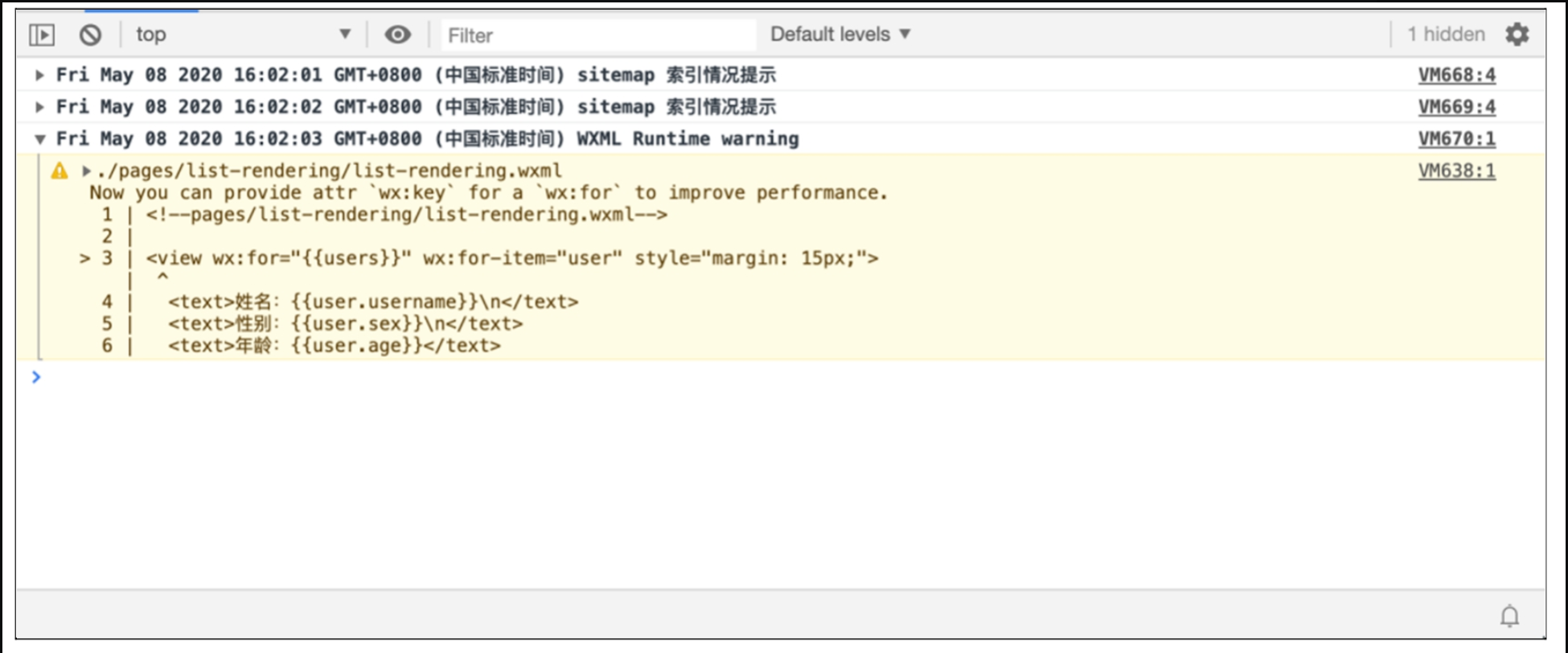Open console settings gear icon
Screen dimensions: 1568x653
click(x=1517, y=35)
